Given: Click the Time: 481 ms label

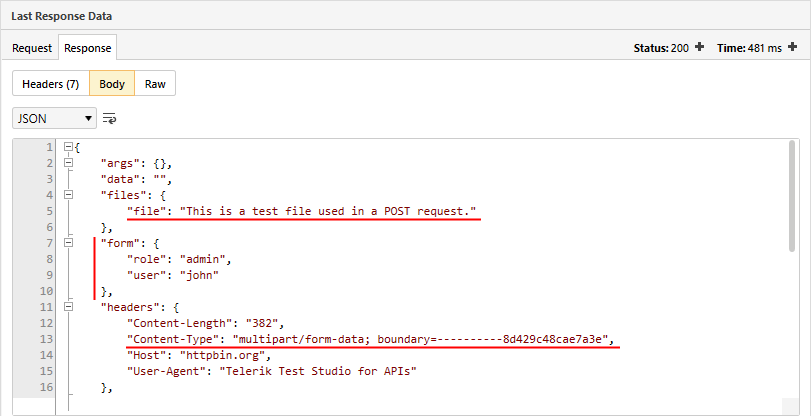Looking at the screenshot, I should click(749, 48).
